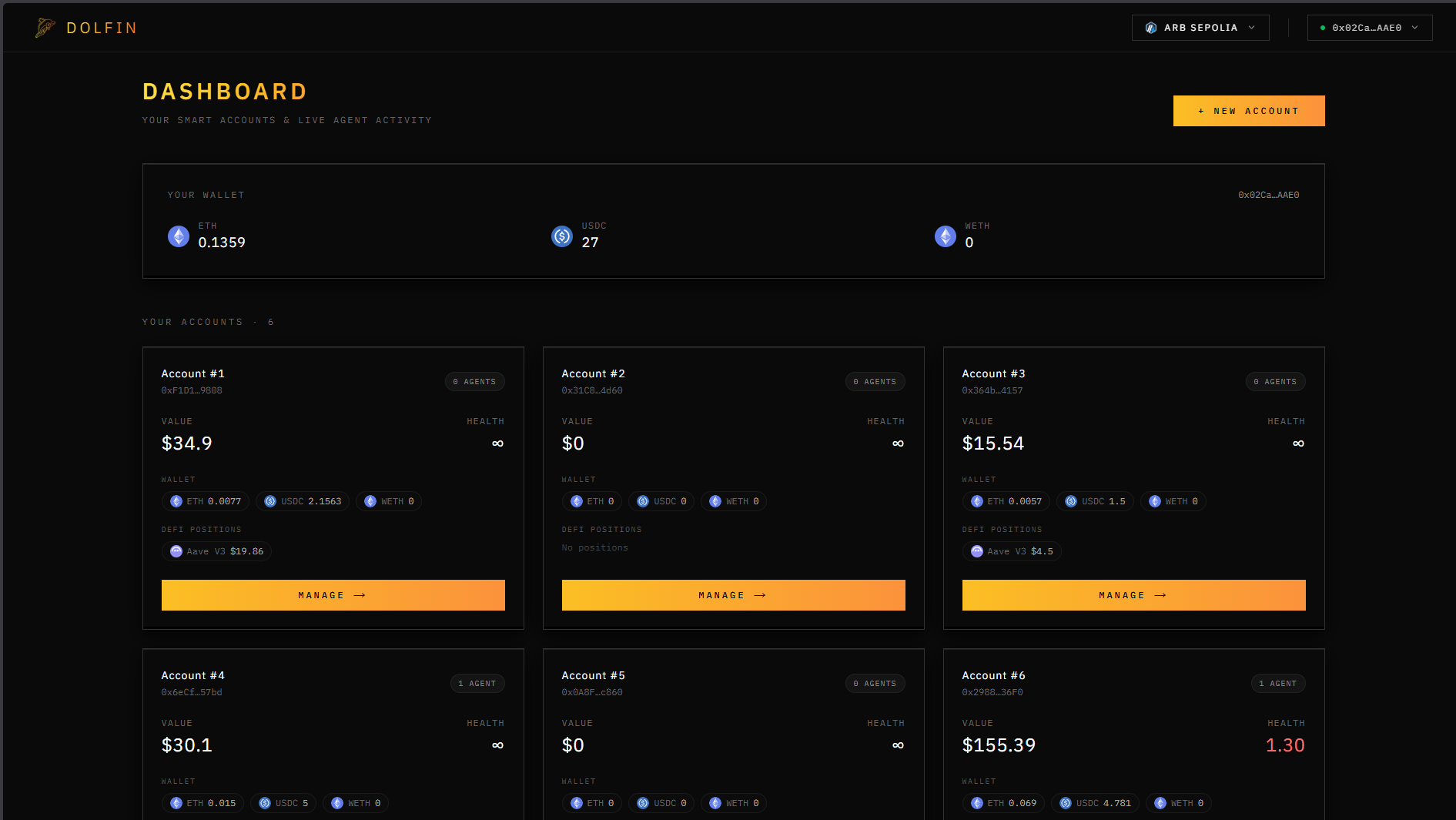Click ETH 0.0077 chip in Account #1
Viewport: 1456px width, 820px height.
tap(206, 501)
